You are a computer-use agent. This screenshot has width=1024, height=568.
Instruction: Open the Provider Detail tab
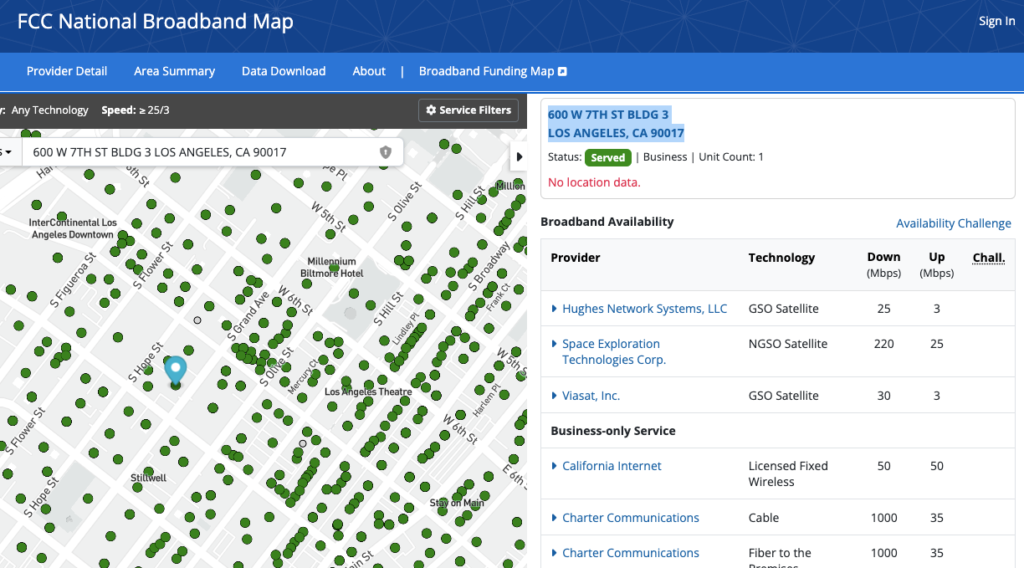[67, 71]
